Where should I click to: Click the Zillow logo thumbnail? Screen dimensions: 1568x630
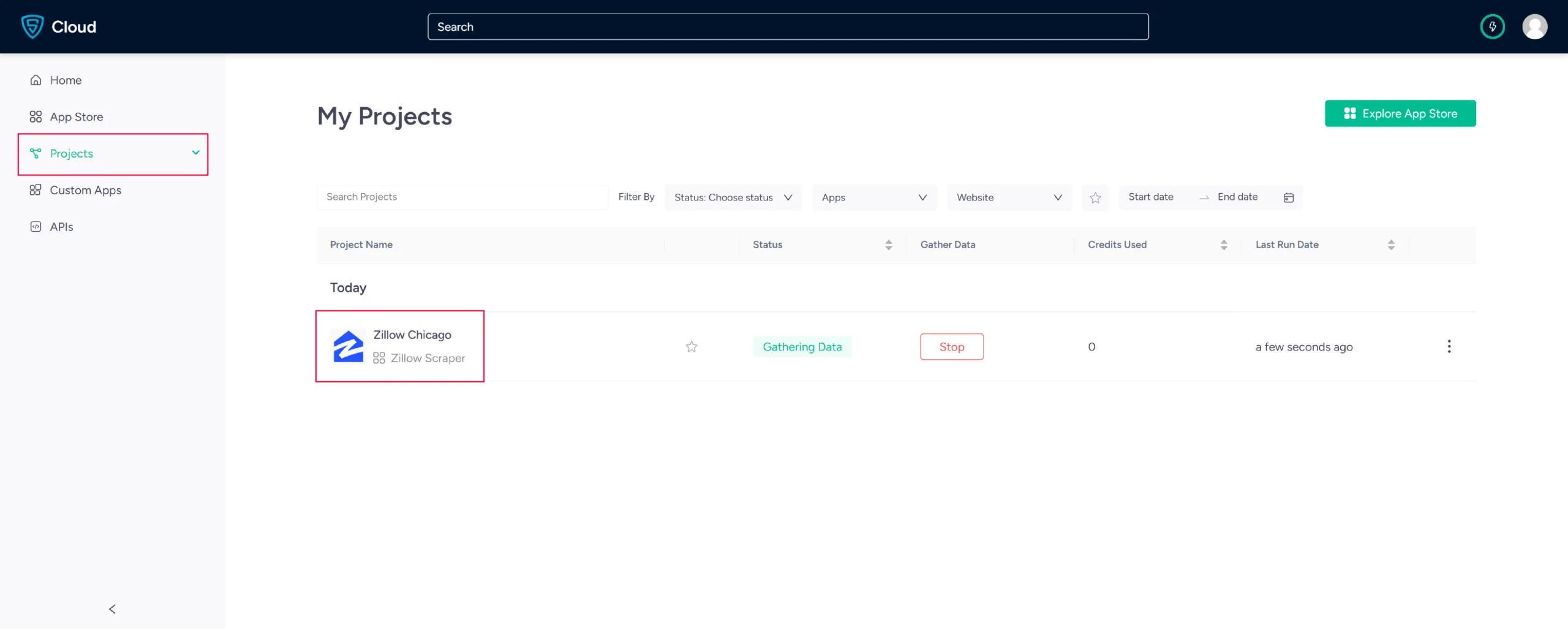click(348, 347)
